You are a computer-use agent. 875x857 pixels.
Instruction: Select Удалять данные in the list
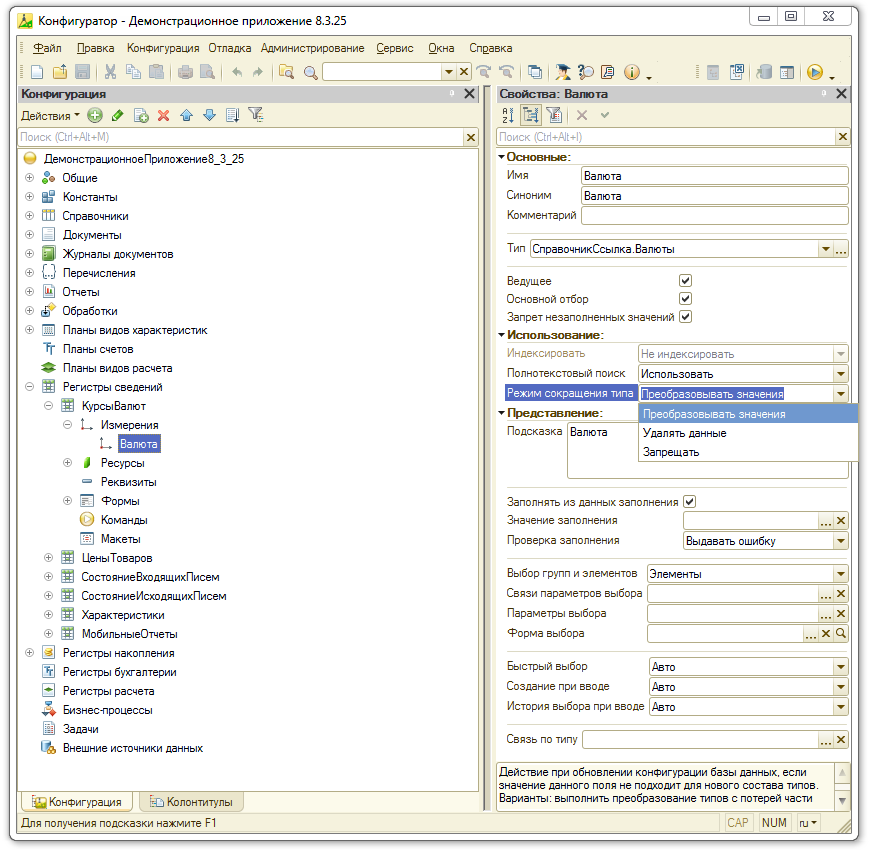coord(684,433)
